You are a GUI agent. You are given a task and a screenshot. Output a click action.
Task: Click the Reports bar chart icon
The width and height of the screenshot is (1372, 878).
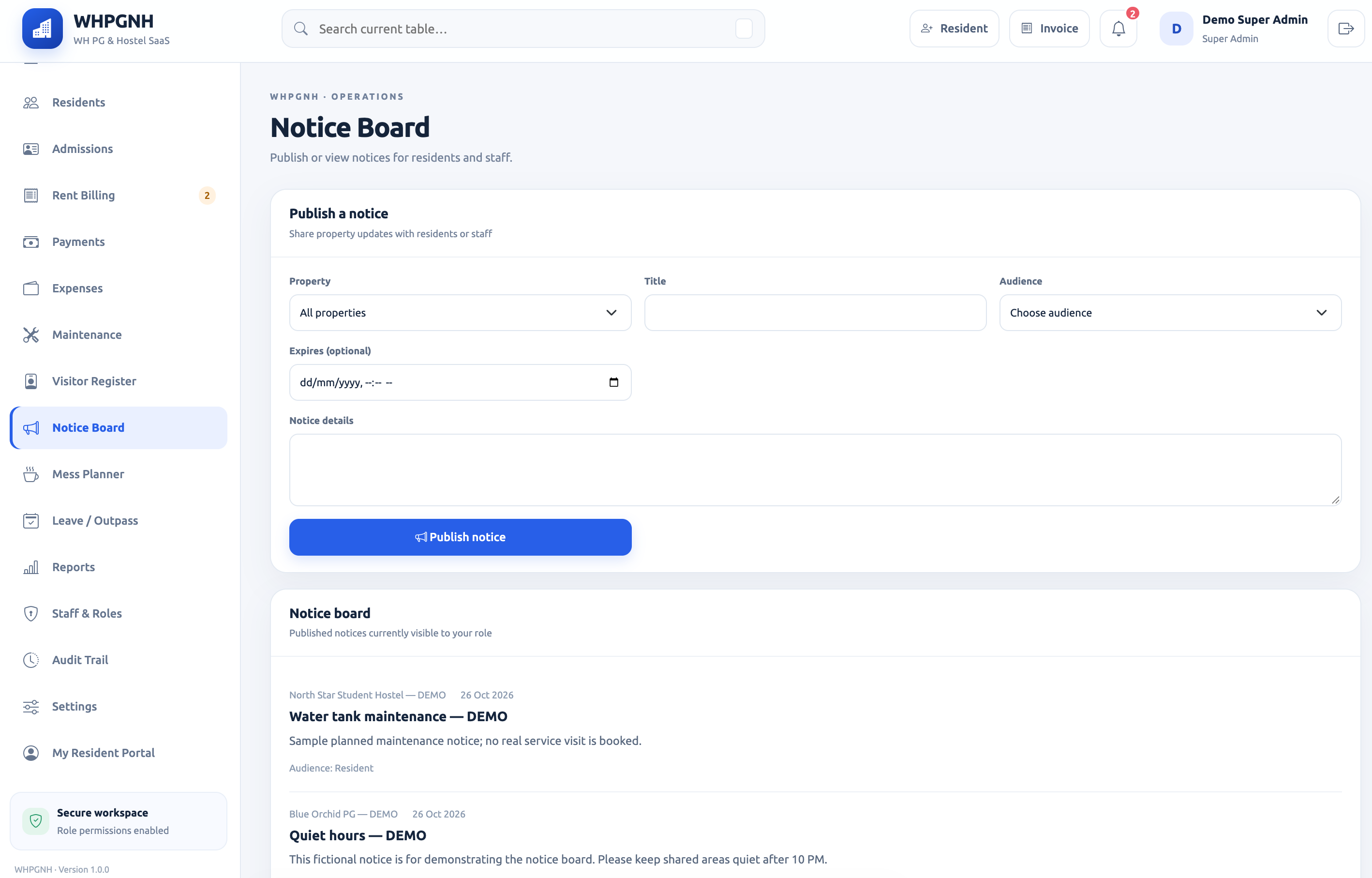(x=31, y=567)
